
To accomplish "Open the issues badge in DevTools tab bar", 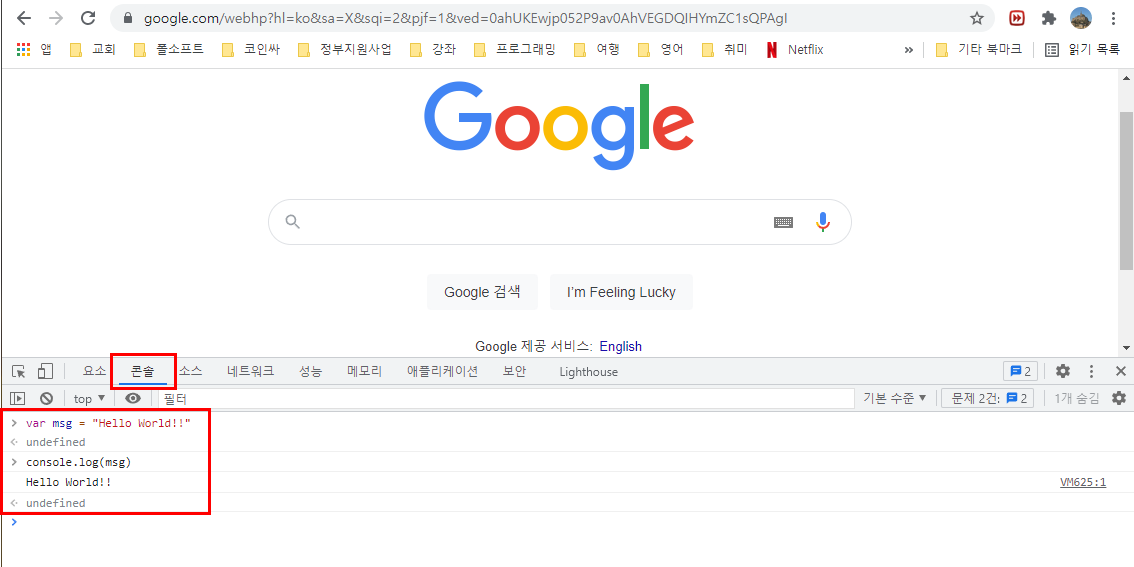I will [x=1020, y=372].
